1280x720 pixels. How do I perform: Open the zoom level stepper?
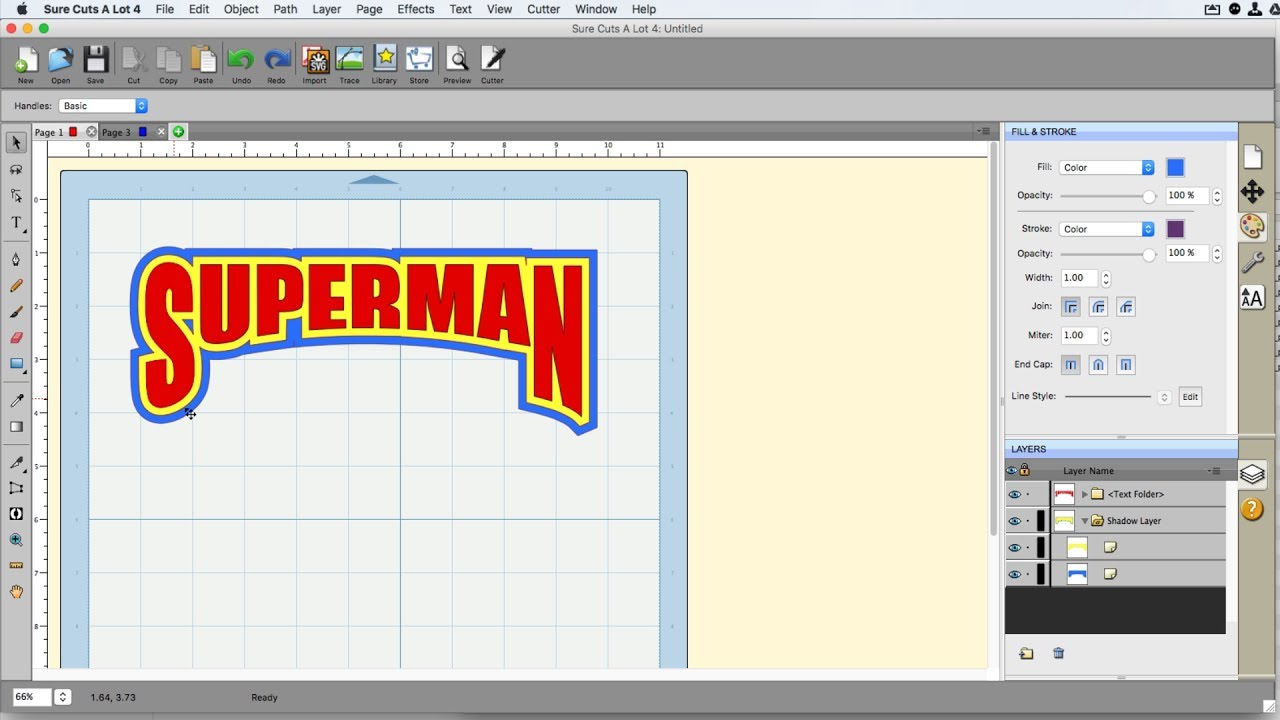click(x=62, y=697)
